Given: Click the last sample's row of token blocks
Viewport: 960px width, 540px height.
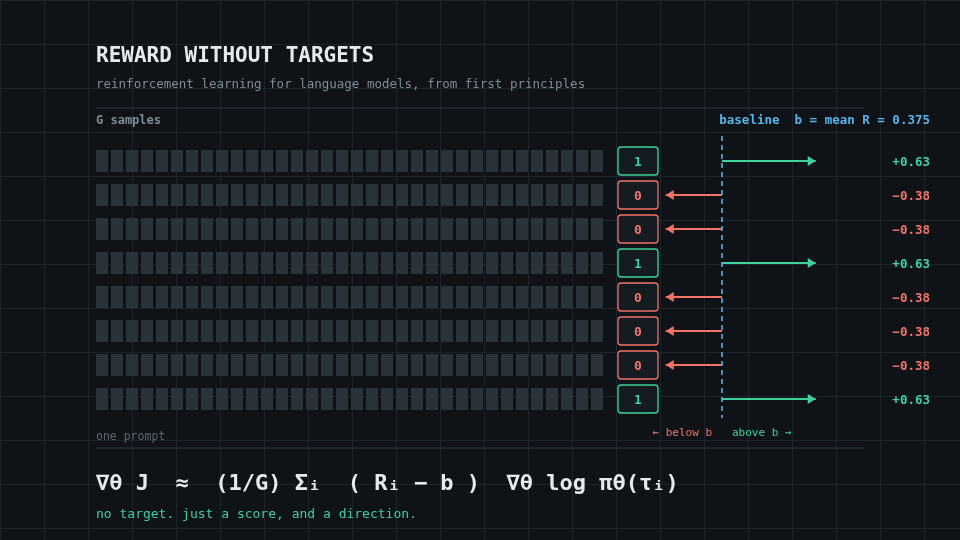Looking at the screenshot, I should pyautogui.click(x=350, y=399).
